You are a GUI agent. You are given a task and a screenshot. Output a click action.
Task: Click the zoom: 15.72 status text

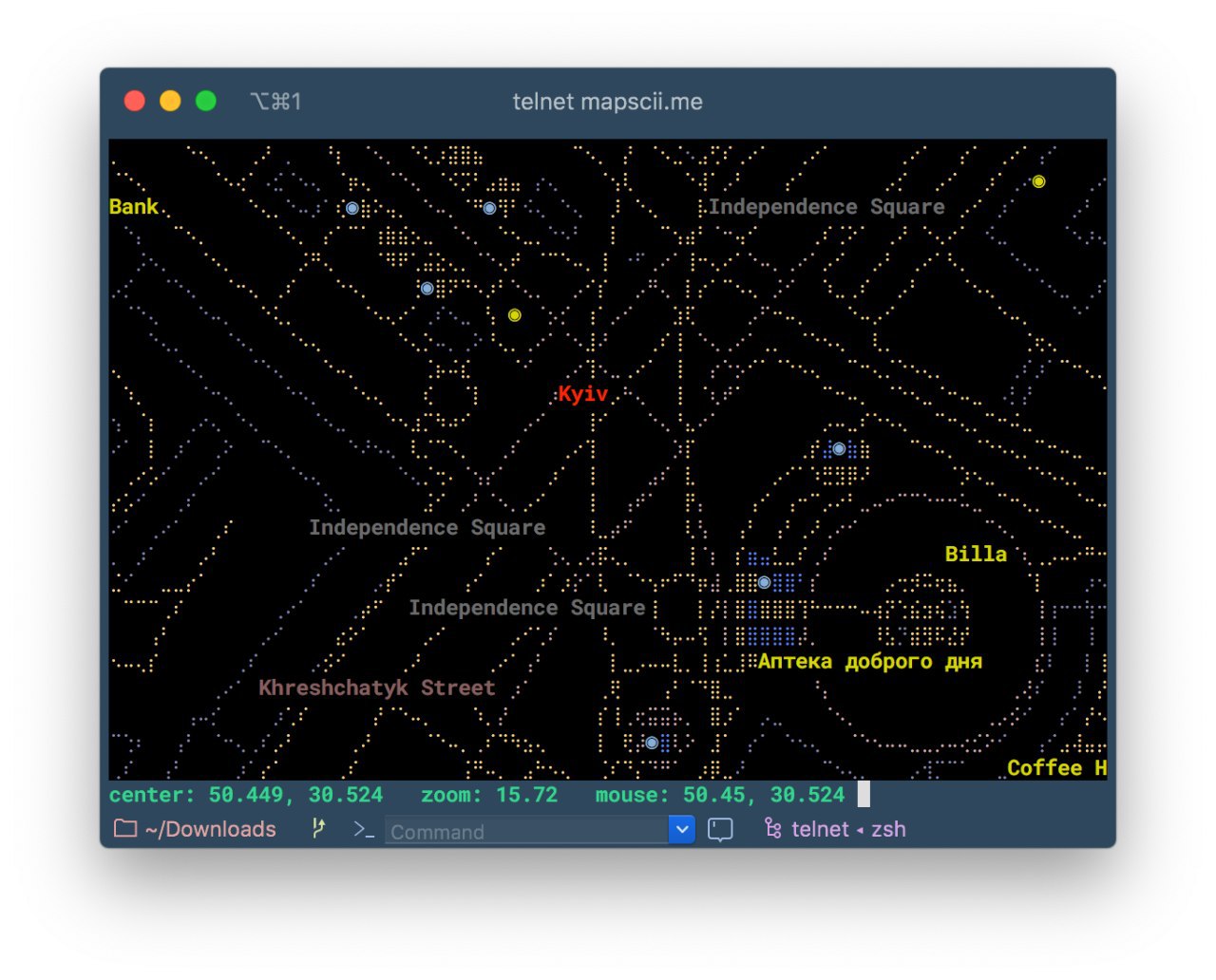[x=489, y=795]
